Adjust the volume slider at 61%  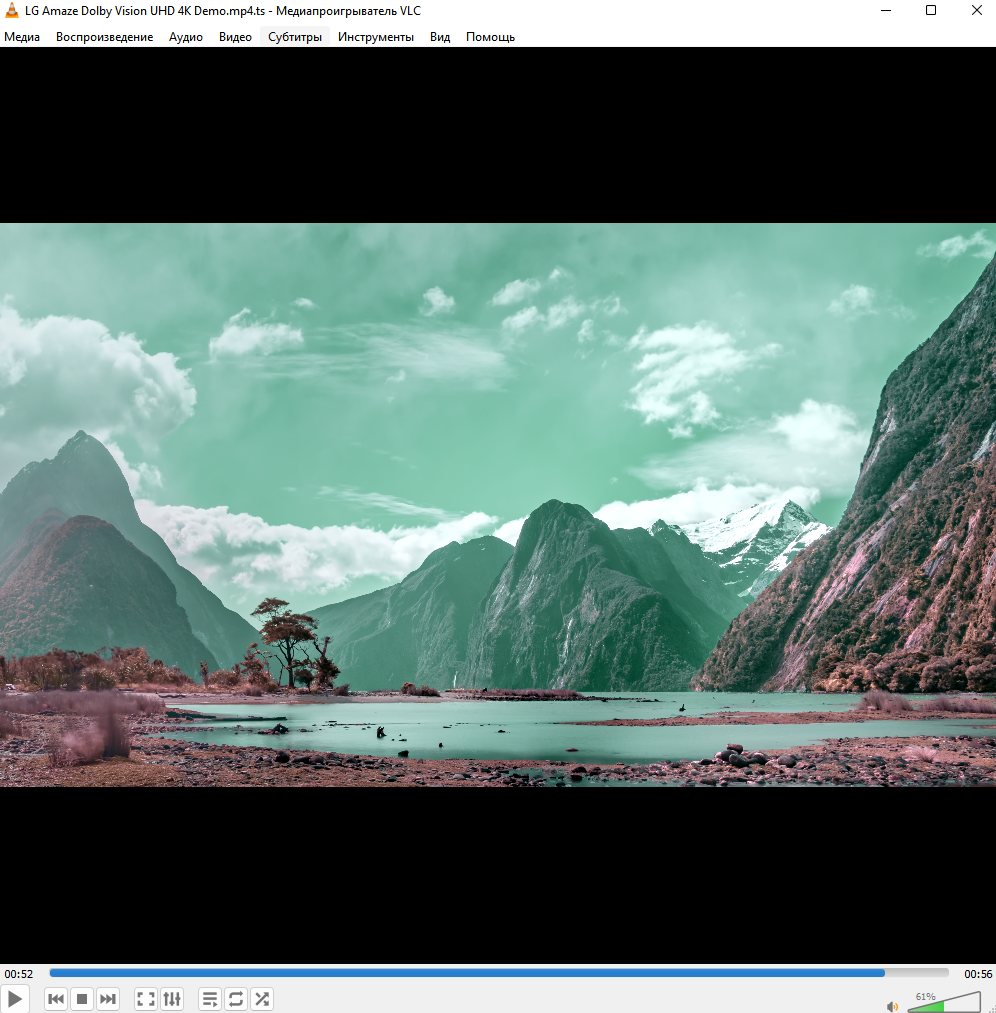pos(944,1002)
